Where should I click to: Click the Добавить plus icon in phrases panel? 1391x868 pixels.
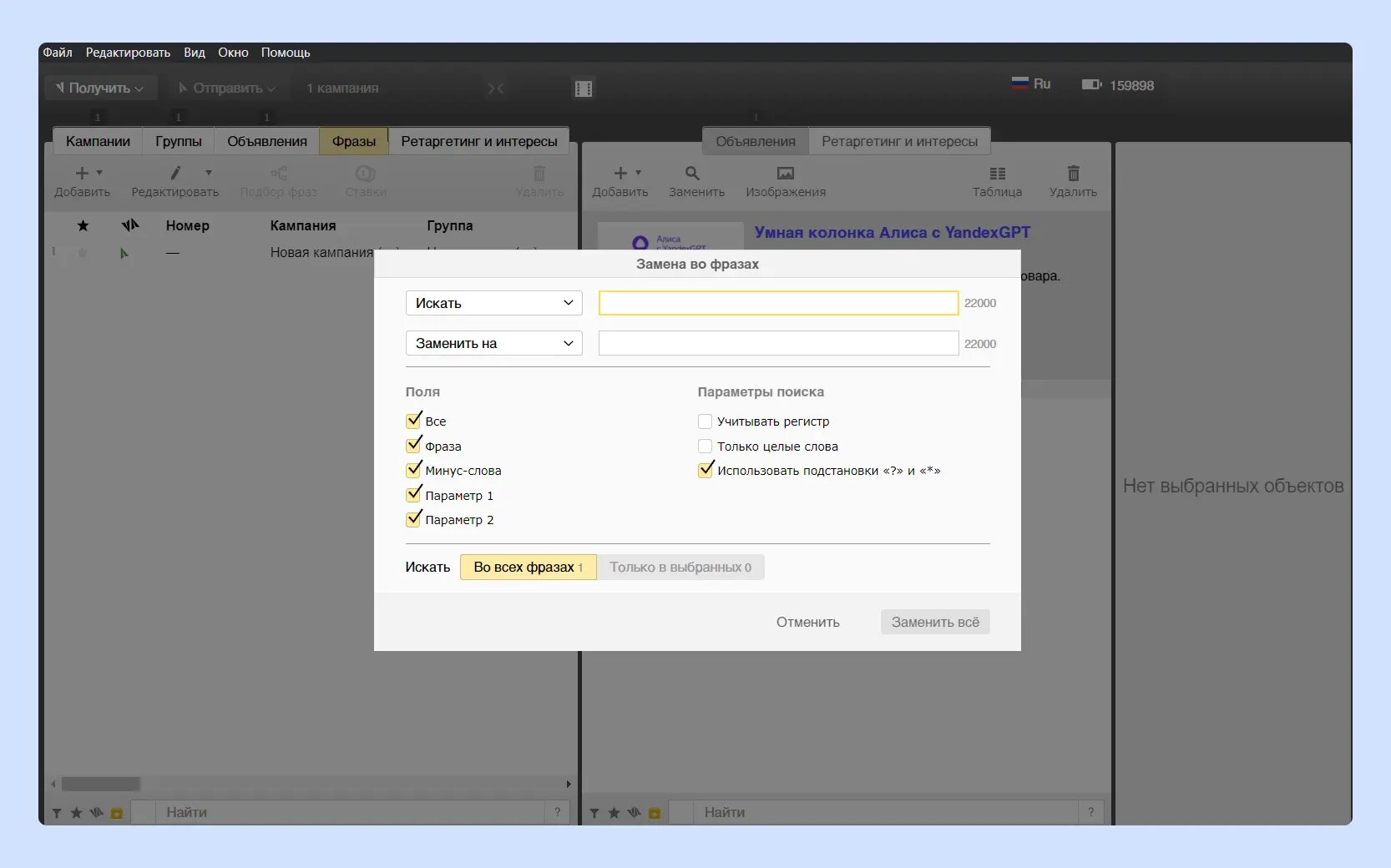point(82,173)
